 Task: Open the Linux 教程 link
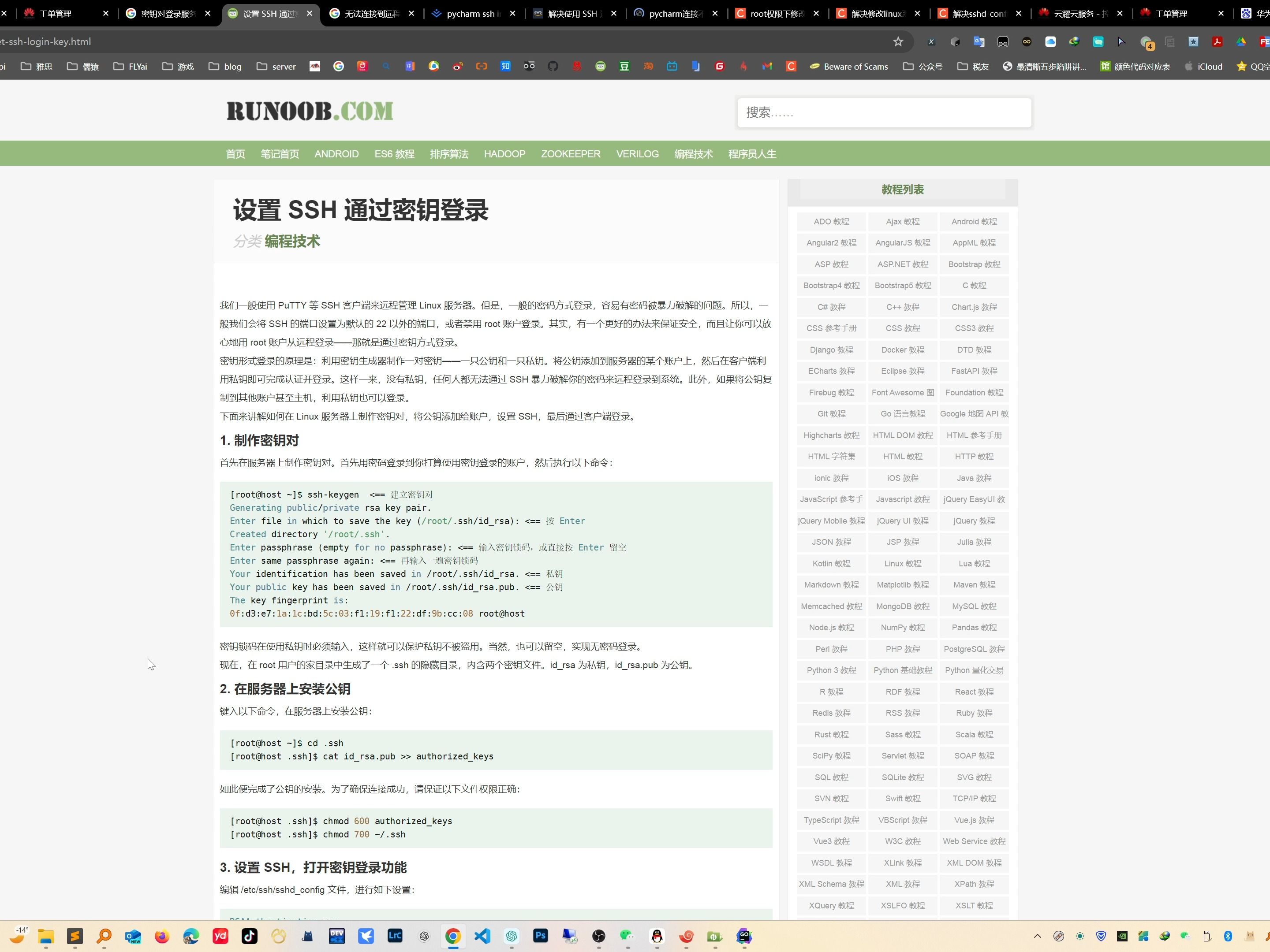(x=903, y=564)
